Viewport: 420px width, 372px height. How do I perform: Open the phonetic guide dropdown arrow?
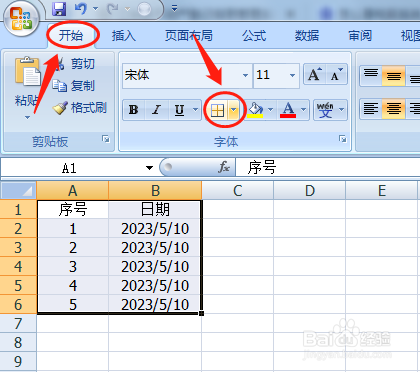pyautogui.click(x=342, y=110)
